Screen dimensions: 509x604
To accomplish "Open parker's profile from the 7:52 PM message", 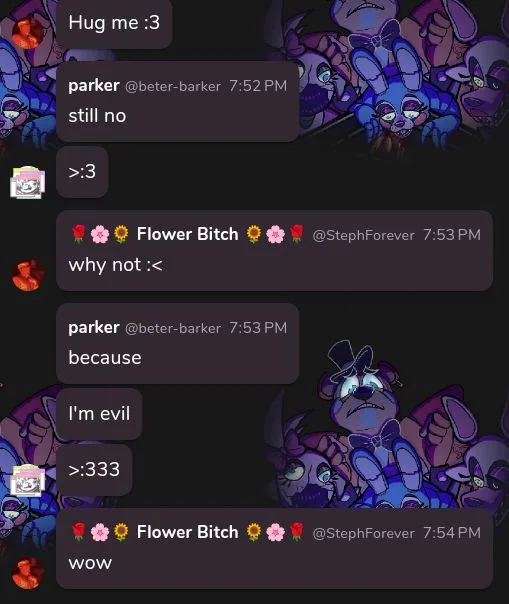I will click(94, 86).
